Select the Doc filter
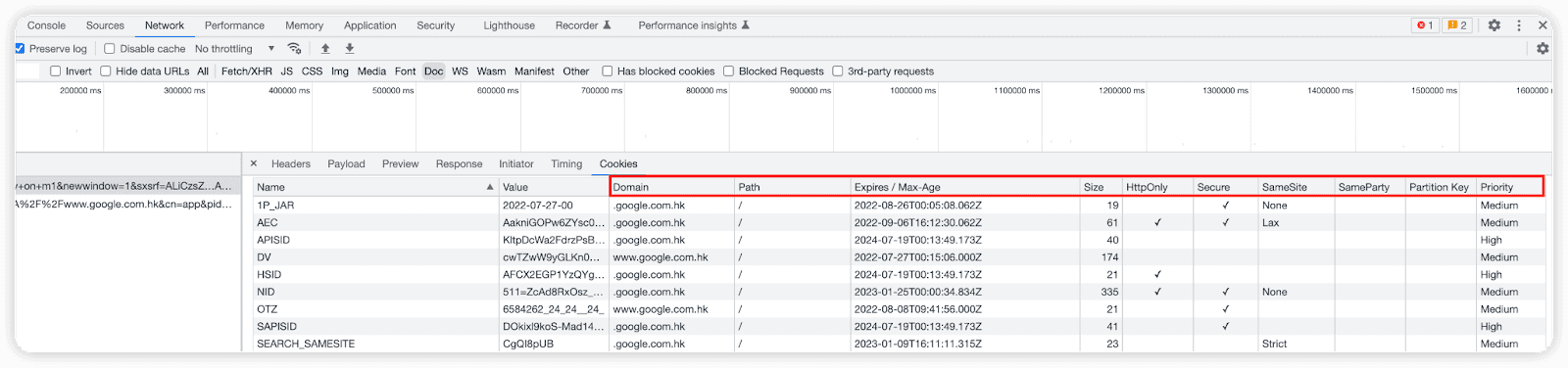The image size is (1568, 368). 433,70
